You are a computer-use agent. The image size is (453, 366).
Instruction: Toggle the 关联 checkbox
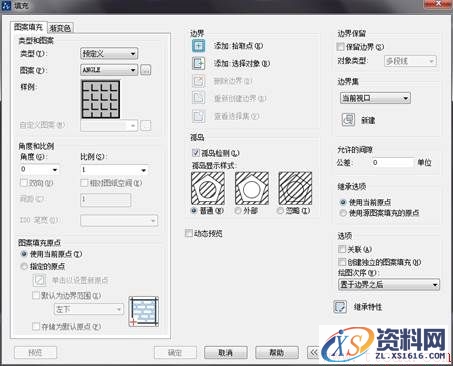click(x=342, y=249)
